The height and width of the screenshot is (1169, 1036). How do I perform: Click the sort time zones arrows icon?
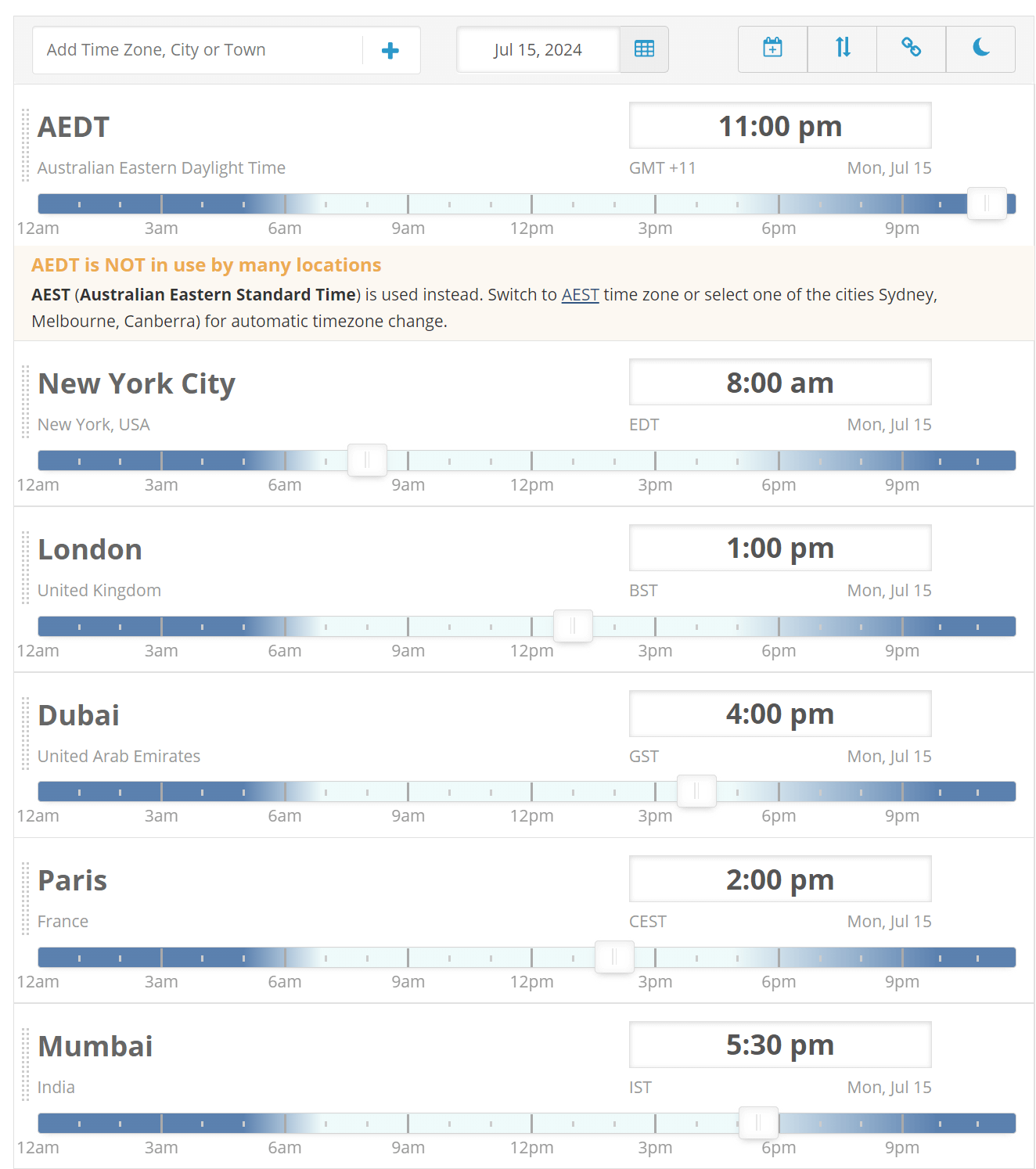click(x=842, y=49)
